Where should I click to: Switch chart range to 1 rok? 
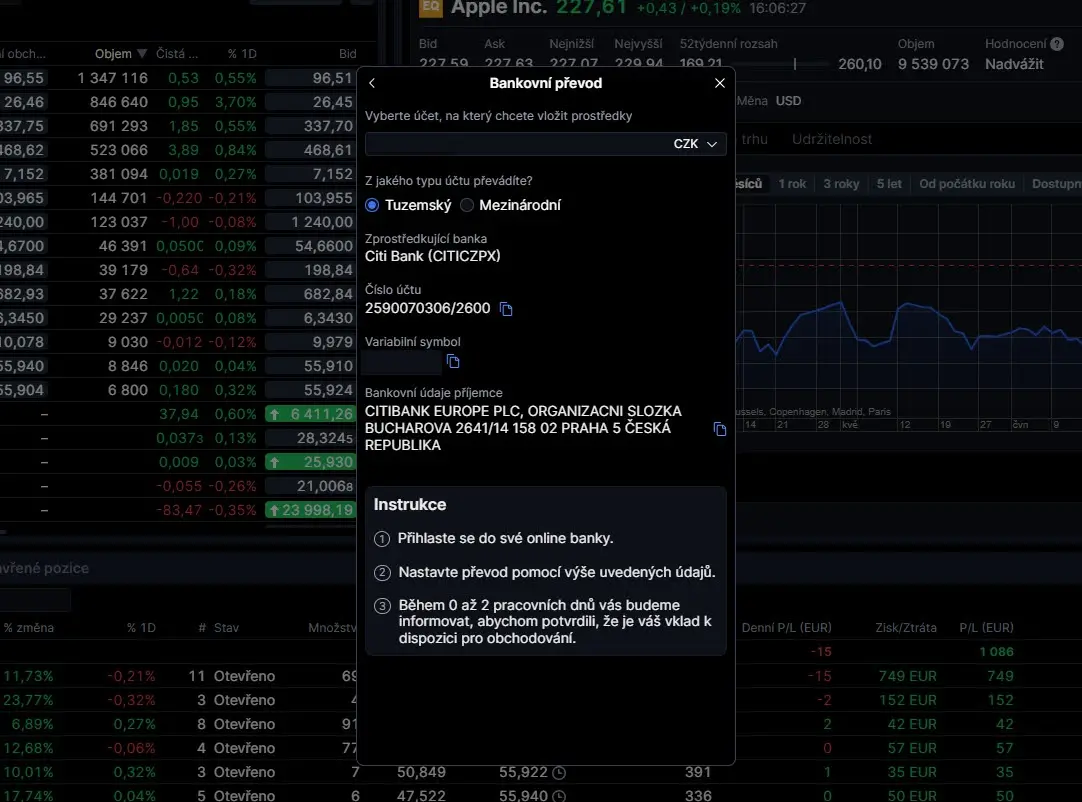pyautogui.click(x=792, y=184)
